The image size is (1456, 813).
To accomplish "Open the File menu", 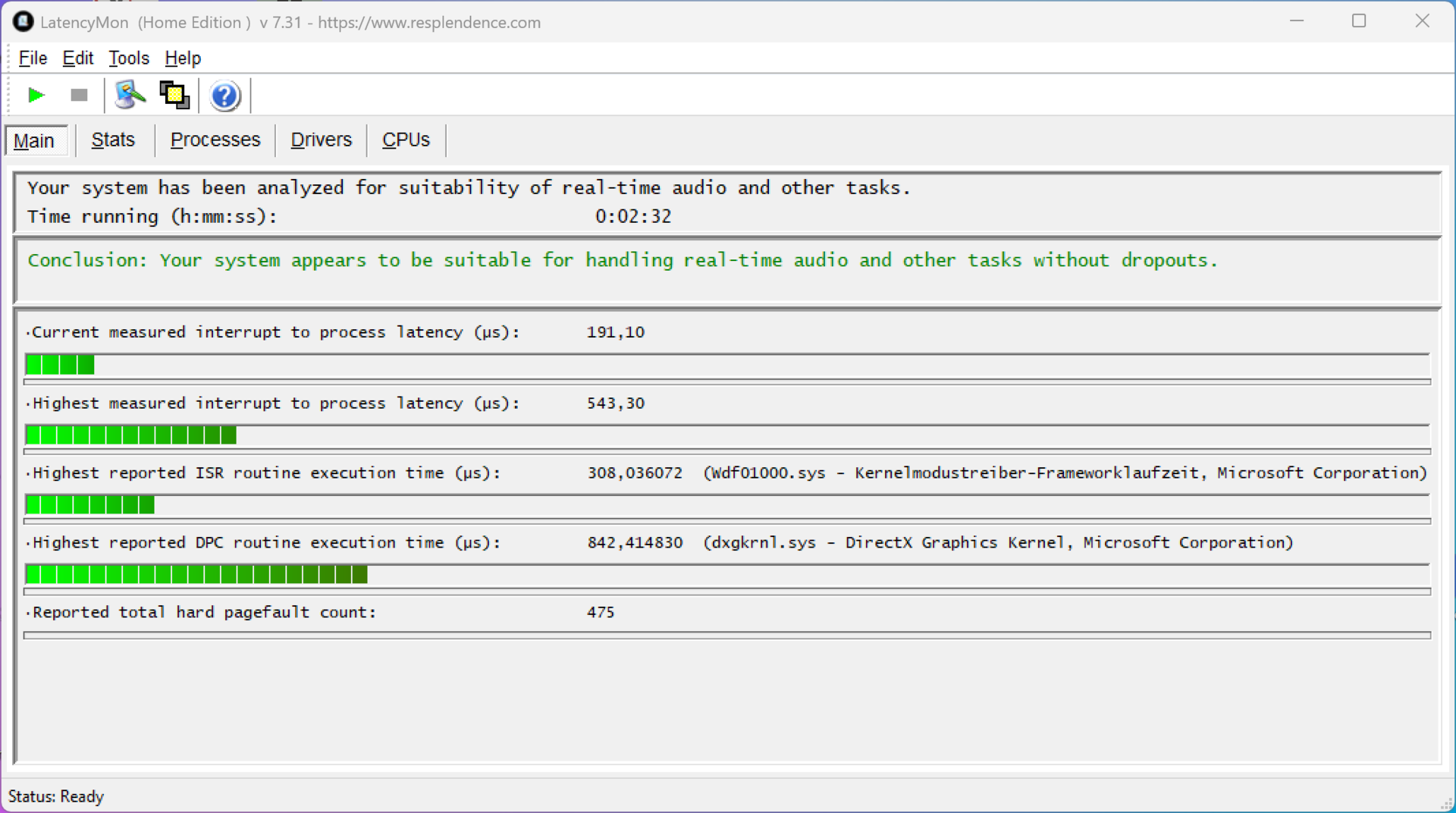I will [33, 58].
